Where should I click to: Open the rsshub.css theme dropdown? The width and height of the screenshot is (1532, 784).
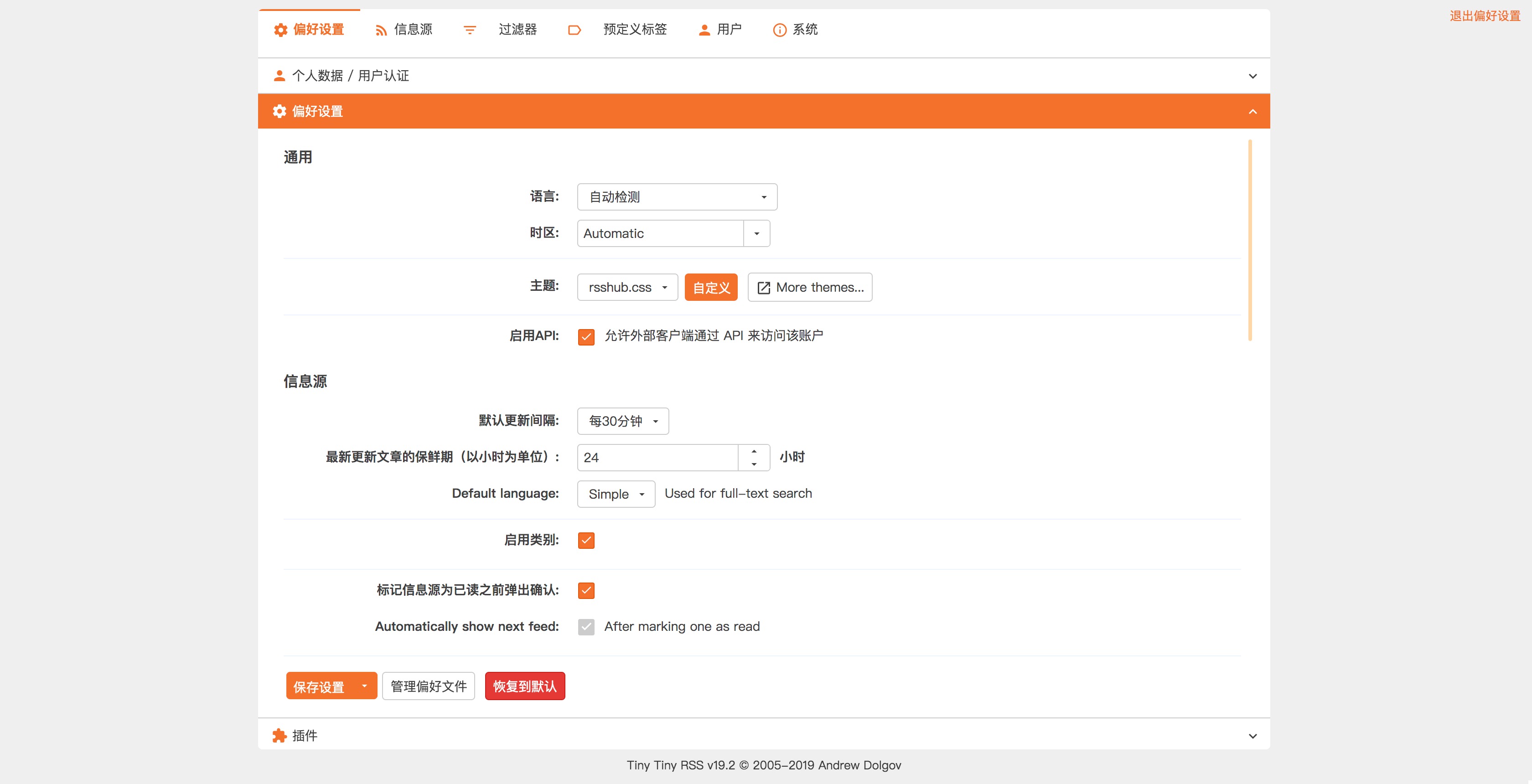click(627, 288)
